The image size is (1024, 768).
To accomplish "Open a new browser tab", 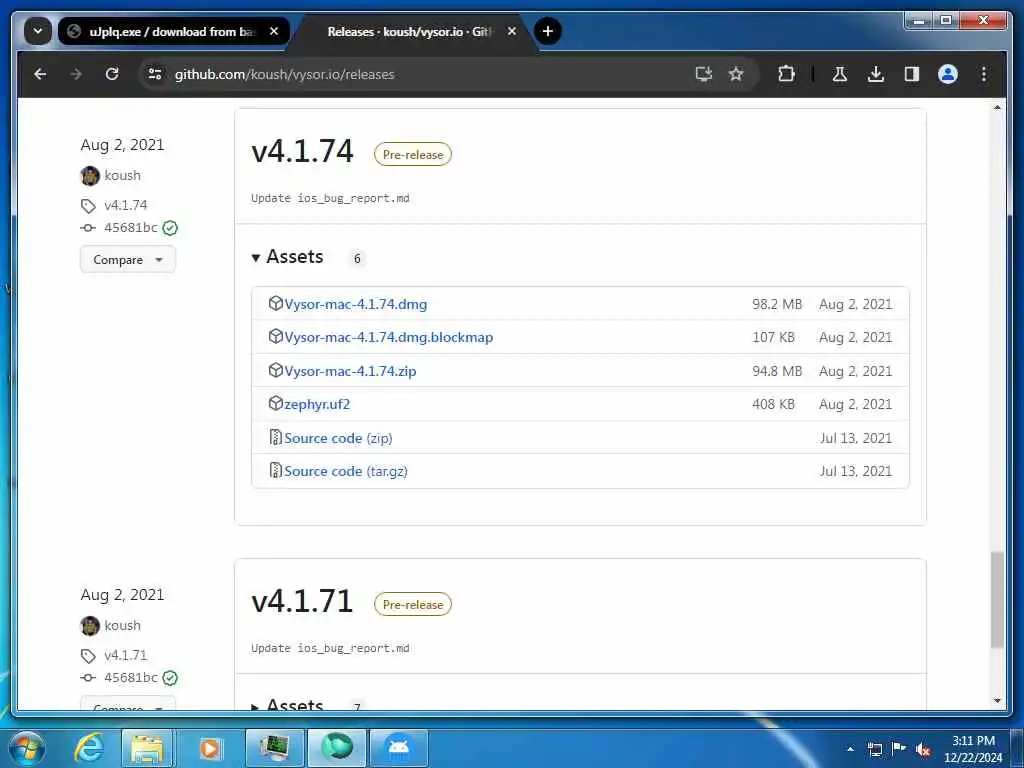I will (x=548, y=31).
